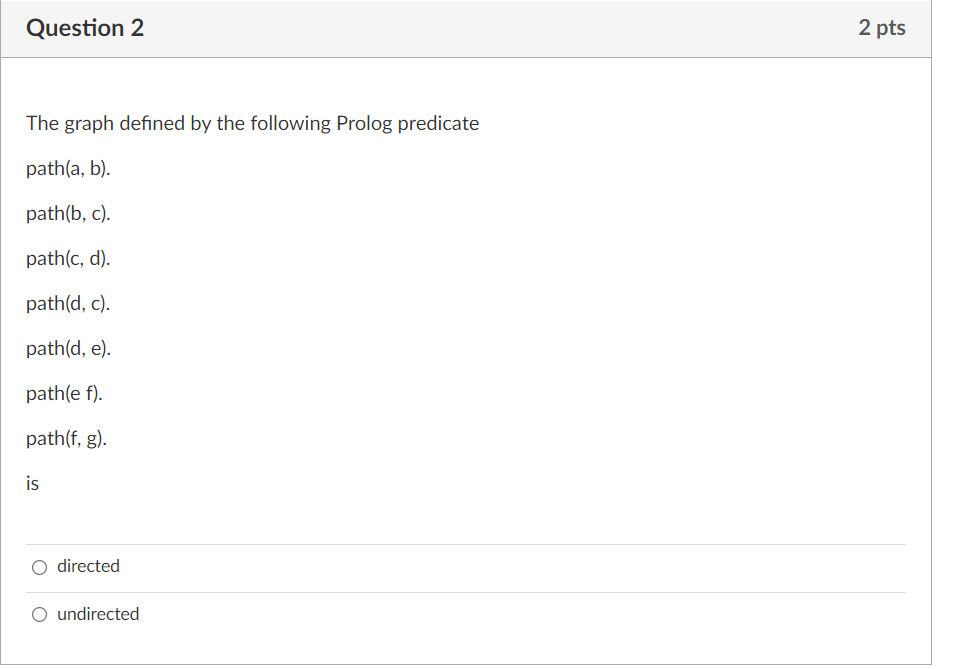Click the line "path(e f)."

[64, 393]
